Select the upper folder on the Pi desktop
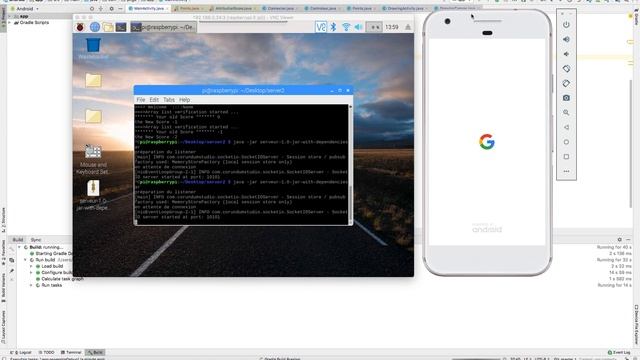The width and height of the screenshot is (640, 360). point(93,80)
